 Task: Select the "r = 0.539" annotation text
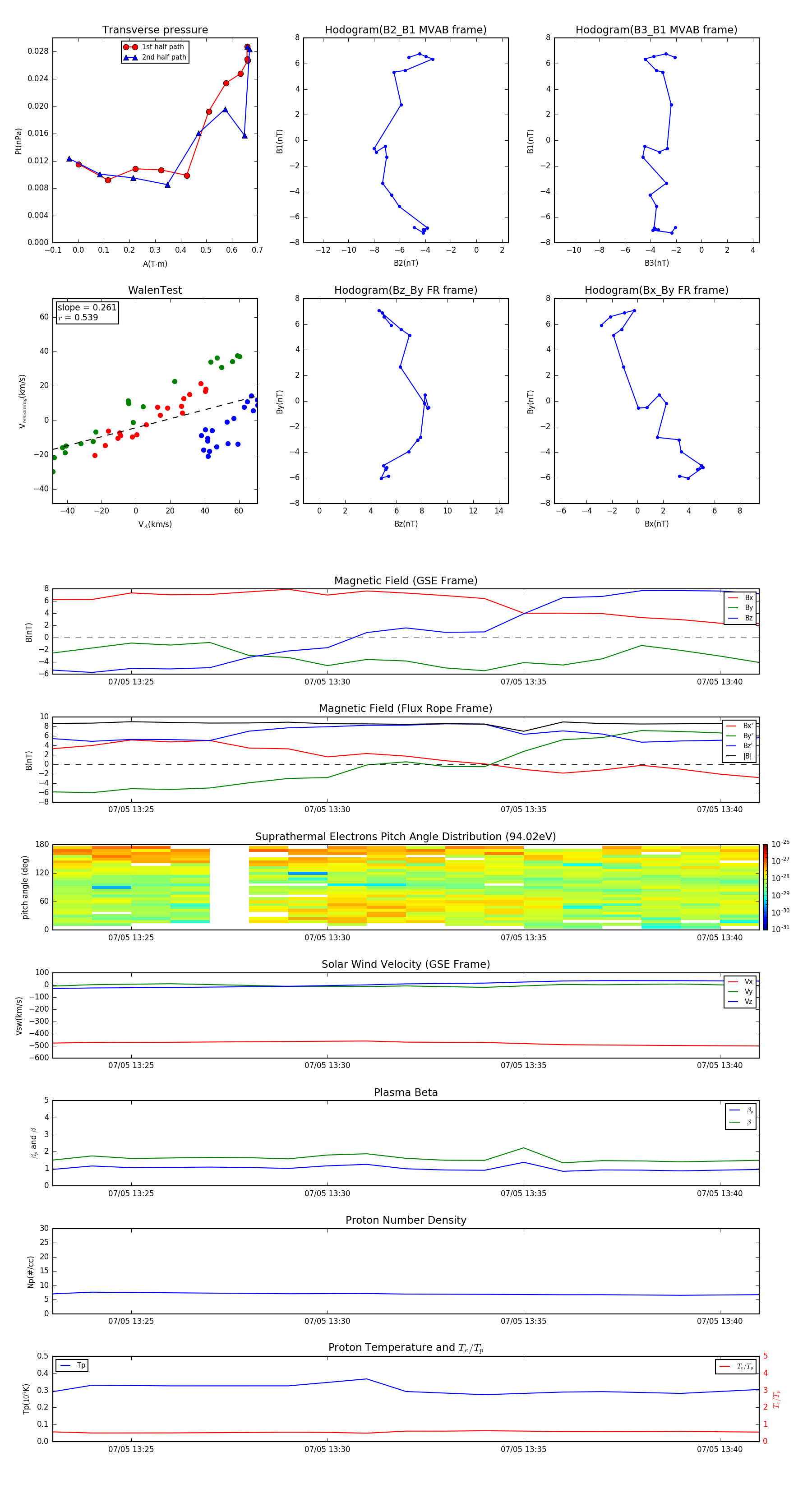(x=78, y=317)
